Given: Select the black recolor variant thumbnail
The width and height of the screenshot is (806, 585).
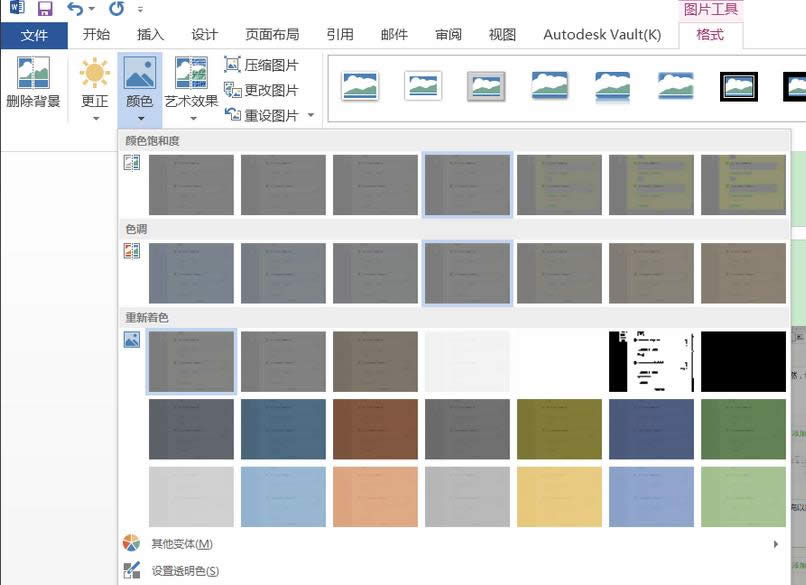Looking at the screenshot, I should point(742,361).
